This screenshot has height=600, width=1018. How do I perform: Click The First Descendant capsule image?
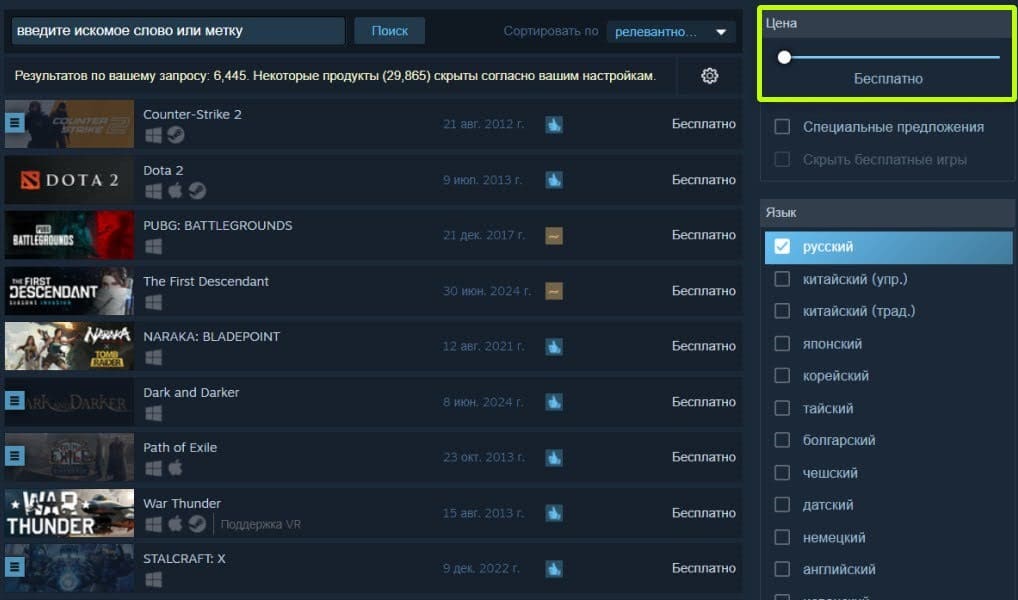pyautogui.click(x=69, y=291)
